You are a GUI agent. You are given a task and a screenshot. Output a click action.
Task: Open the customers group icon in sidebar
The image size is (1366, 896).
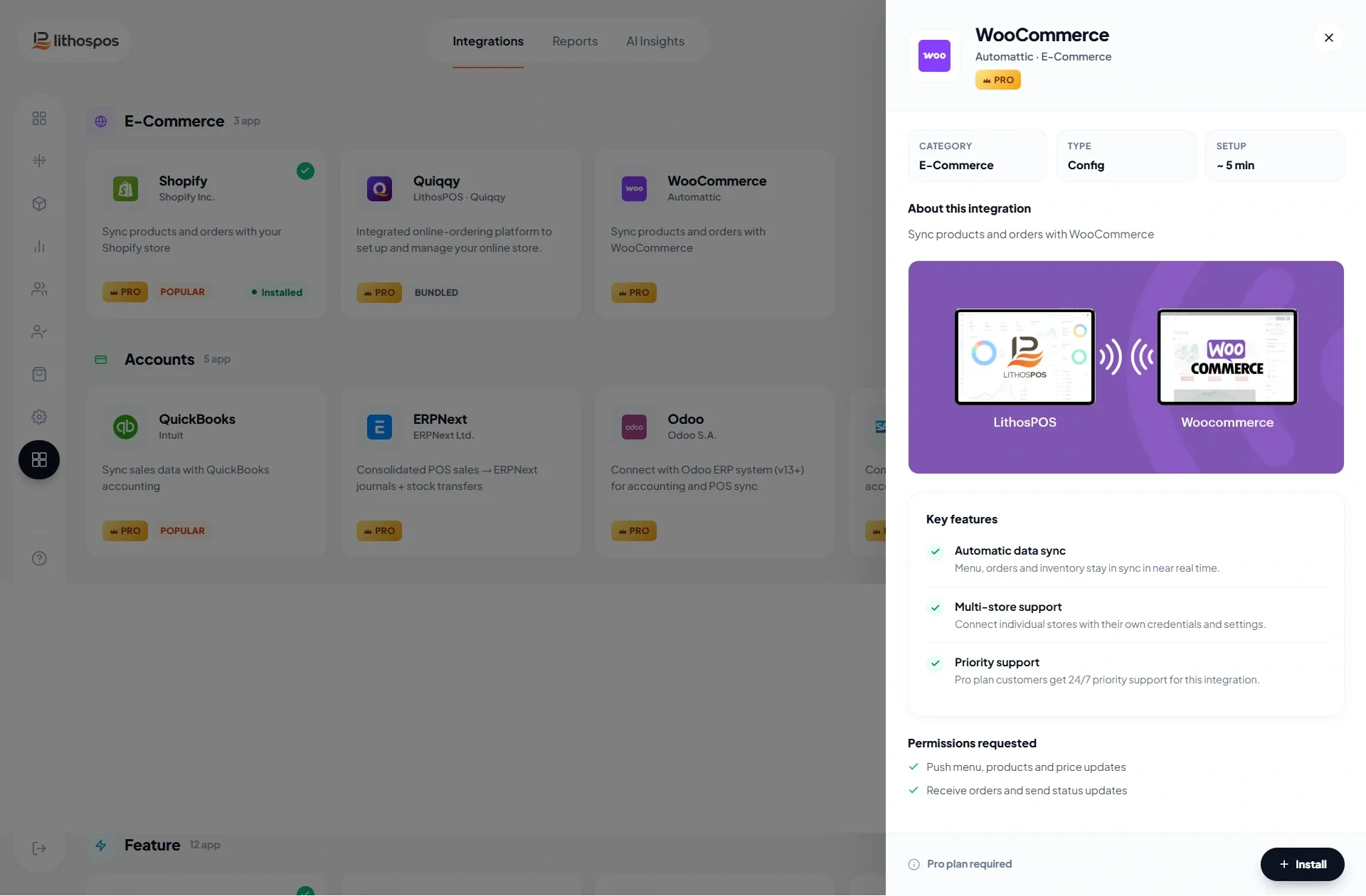click(x=39, y=289)
